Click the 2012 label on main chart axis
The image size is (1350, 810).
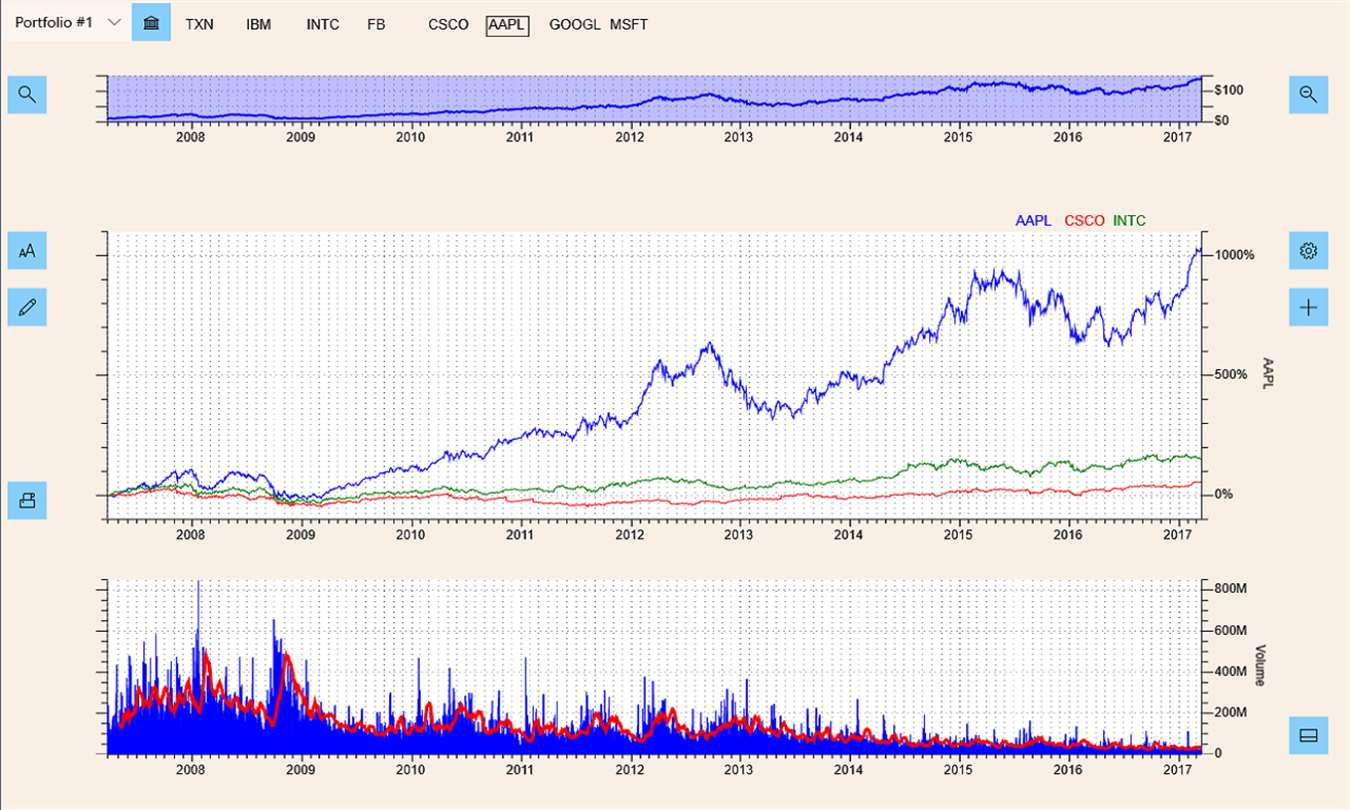click(x=629, y=535)
